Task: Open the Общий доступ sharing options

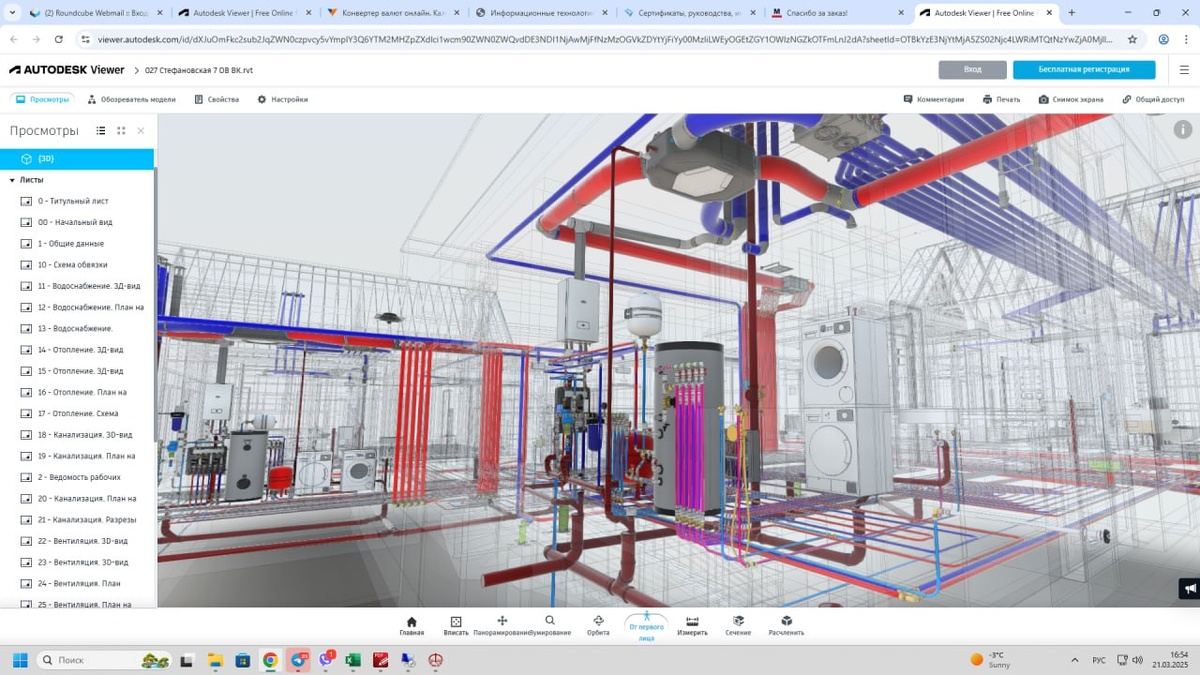Action: 1152,100
